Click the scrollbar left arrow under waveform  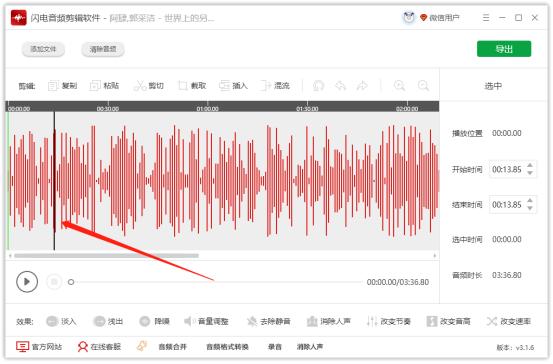click(x=10, y=256)
